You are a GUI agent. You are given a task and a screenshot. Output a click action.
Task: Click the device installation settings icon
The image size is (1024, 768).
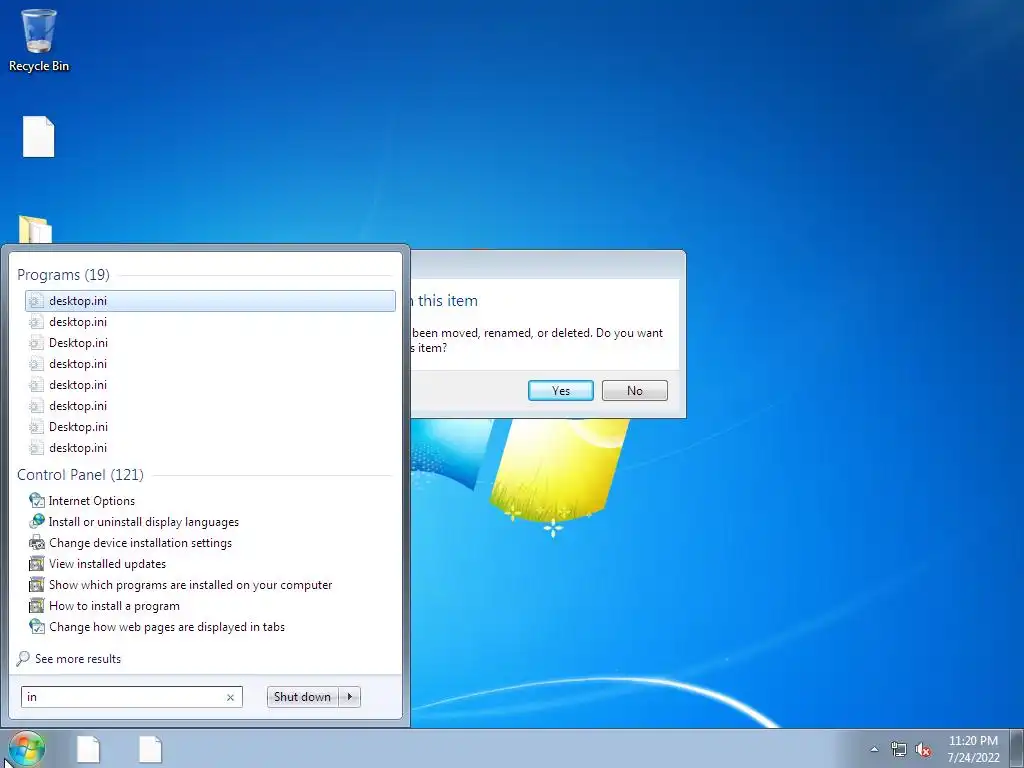coord(37,543)
